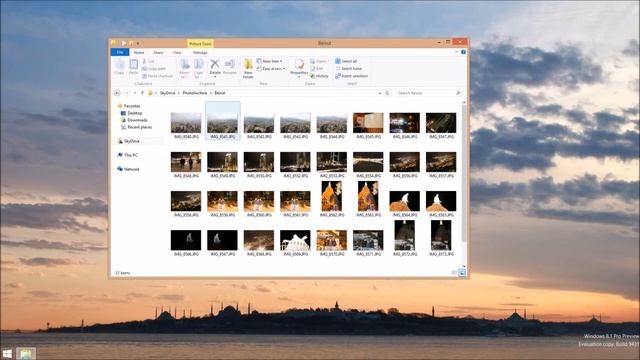Click Select none in ribbon
This screenshot has width=640, height=360.
click(349, 69)
